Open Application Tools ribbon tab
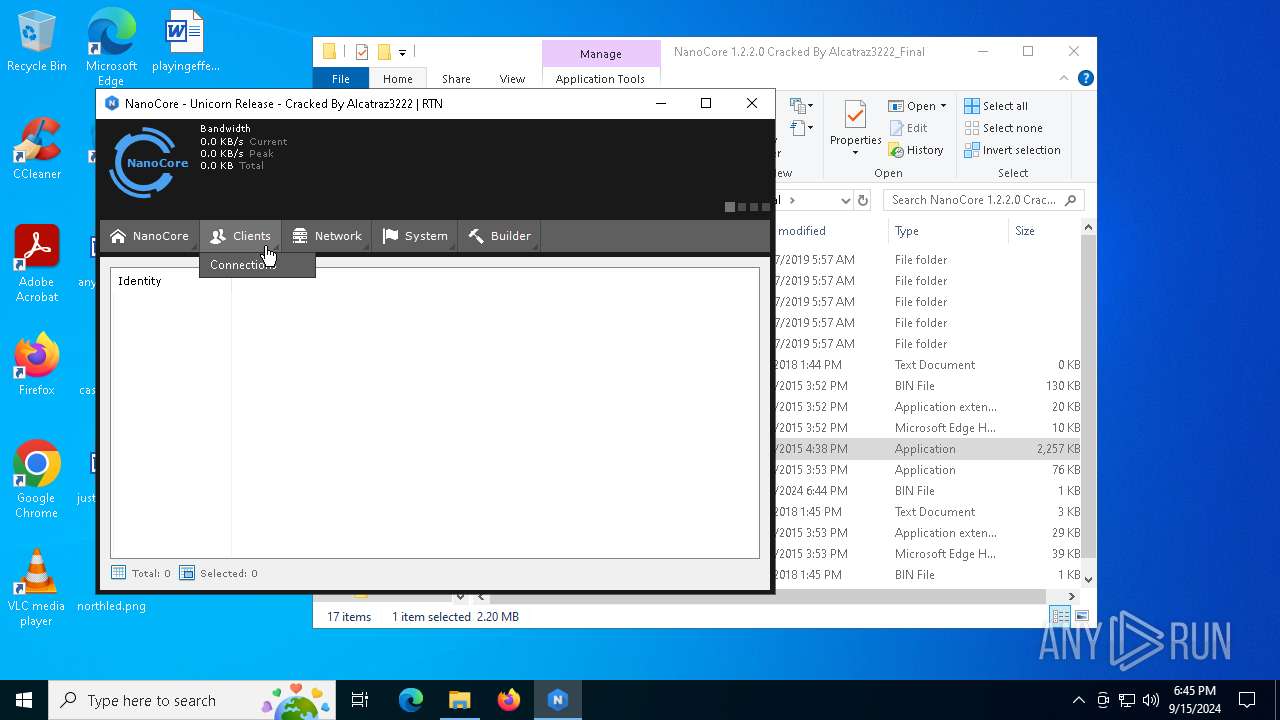 point(600,79)
